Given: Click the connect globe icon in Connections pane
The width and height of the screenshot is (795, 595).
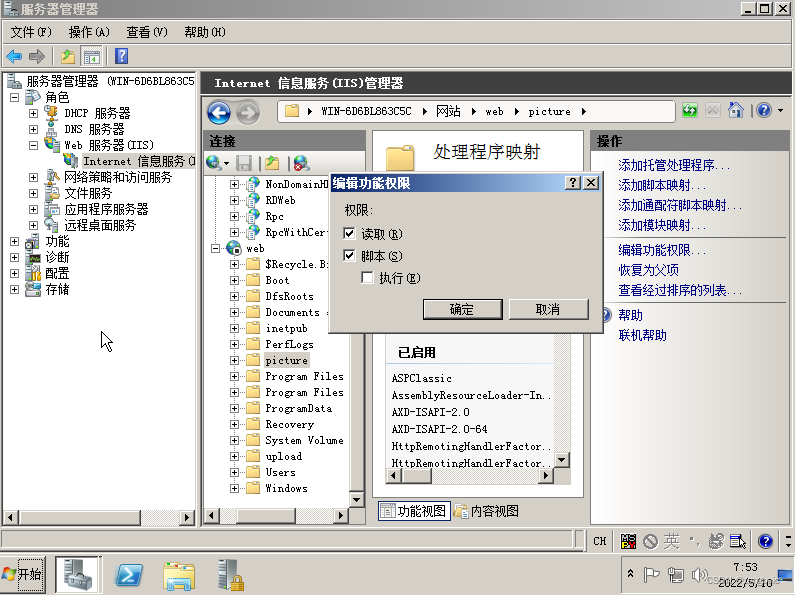Looking at the screenshot, I should 213,163.
